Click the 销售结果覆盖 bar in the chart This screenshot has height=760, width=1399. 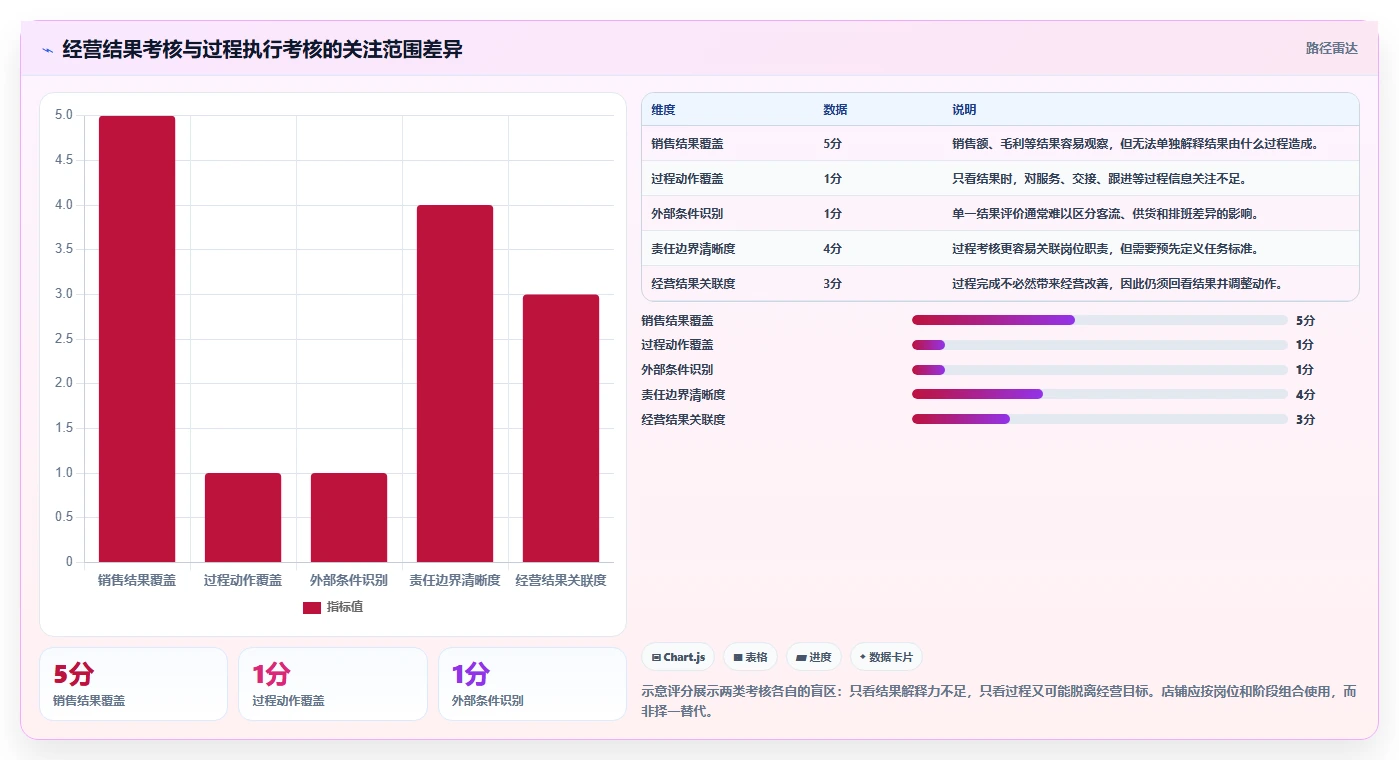(x=137, y=339)
